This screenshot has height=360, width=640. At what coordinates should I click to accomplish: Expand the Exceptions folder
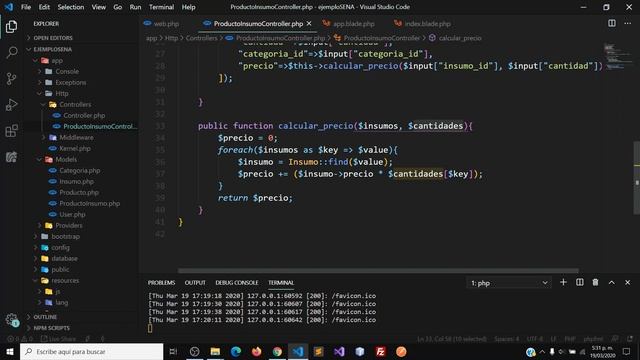point(81,82)
